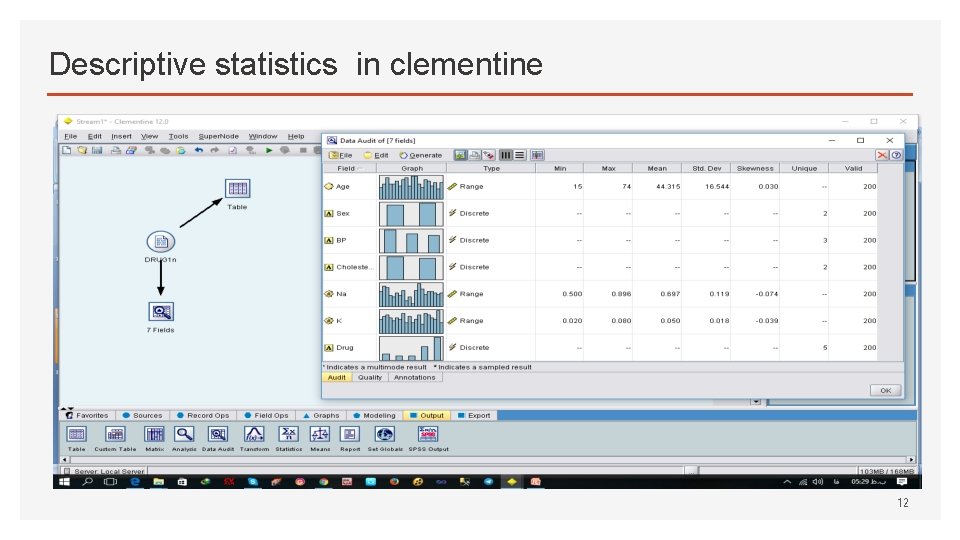Pick the Matrix node from the palette
The width and height of the screenshot is (960, 540).
click(154, 434)
